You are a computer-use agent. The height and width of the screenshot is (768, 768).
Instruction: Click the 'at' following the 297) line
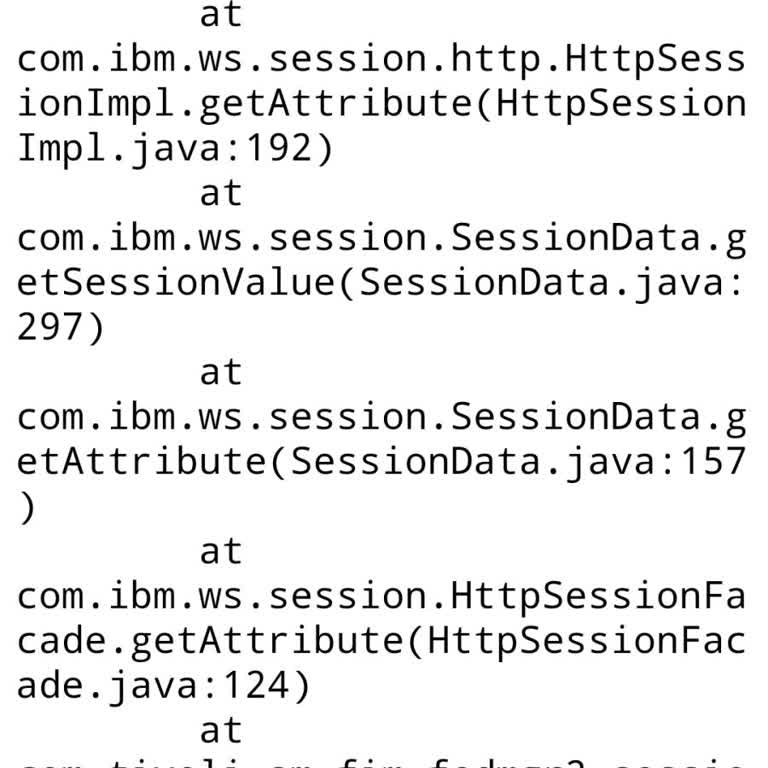tap(221, 373)
